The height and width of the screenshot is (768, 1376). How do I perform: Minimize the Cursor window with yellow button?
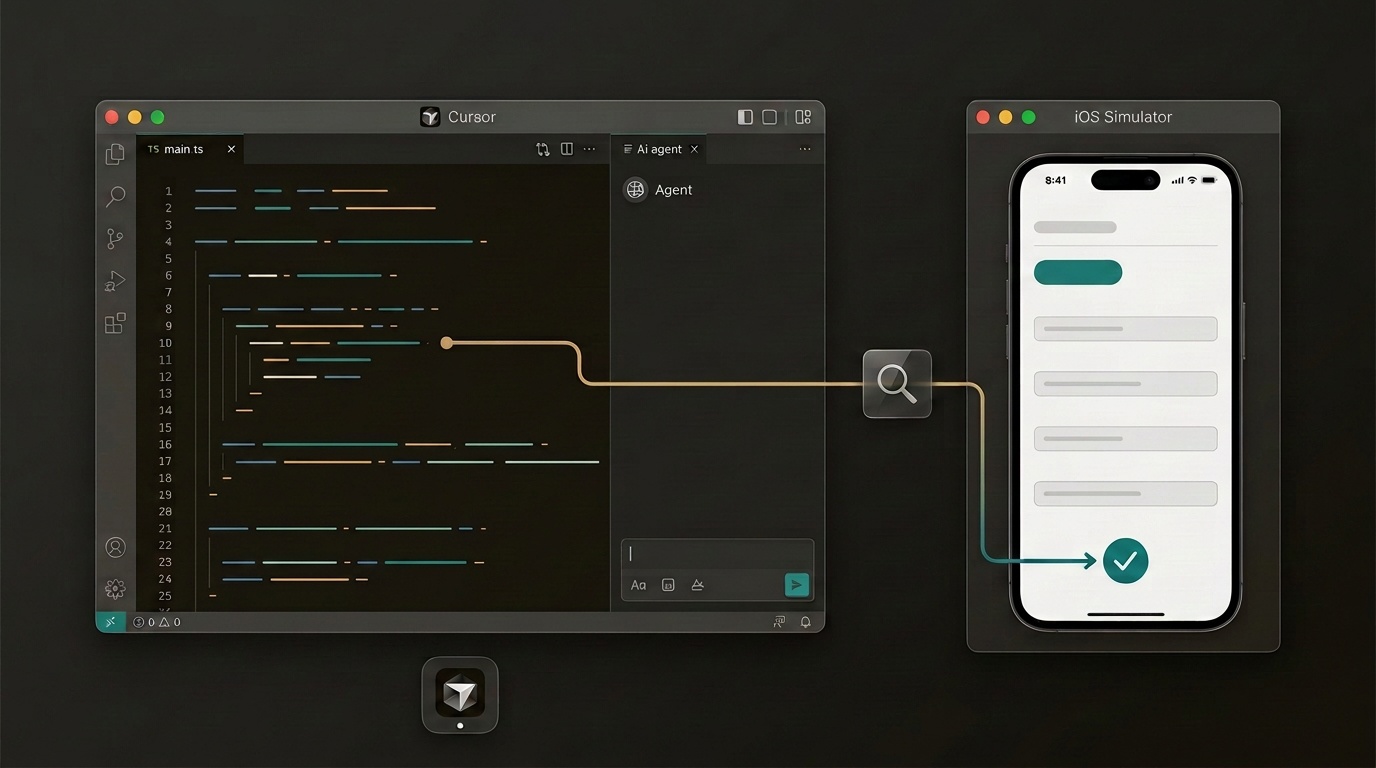pyautogui.click(x=134, y=117)
